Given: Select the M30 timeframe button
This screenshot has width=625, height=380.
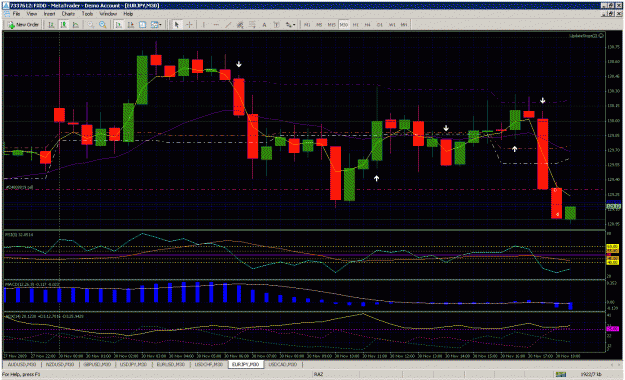Looking at the screenshot, I should tap(344, 25).
